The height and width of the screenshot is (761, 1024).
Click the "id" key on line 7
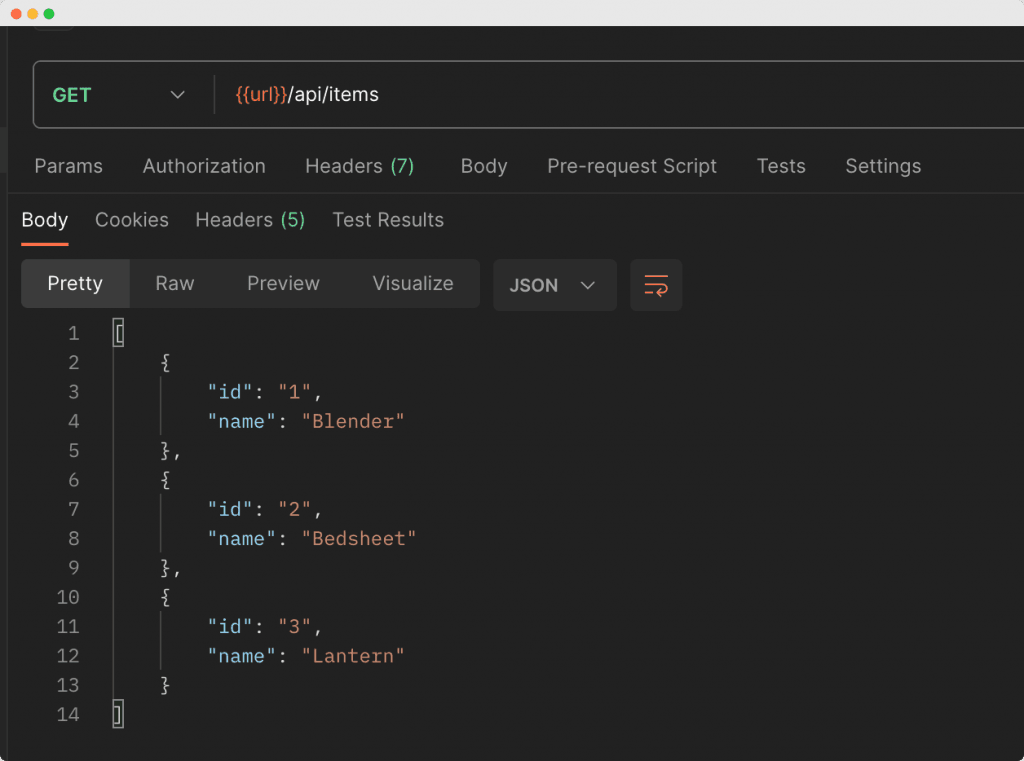coord(229,510)
